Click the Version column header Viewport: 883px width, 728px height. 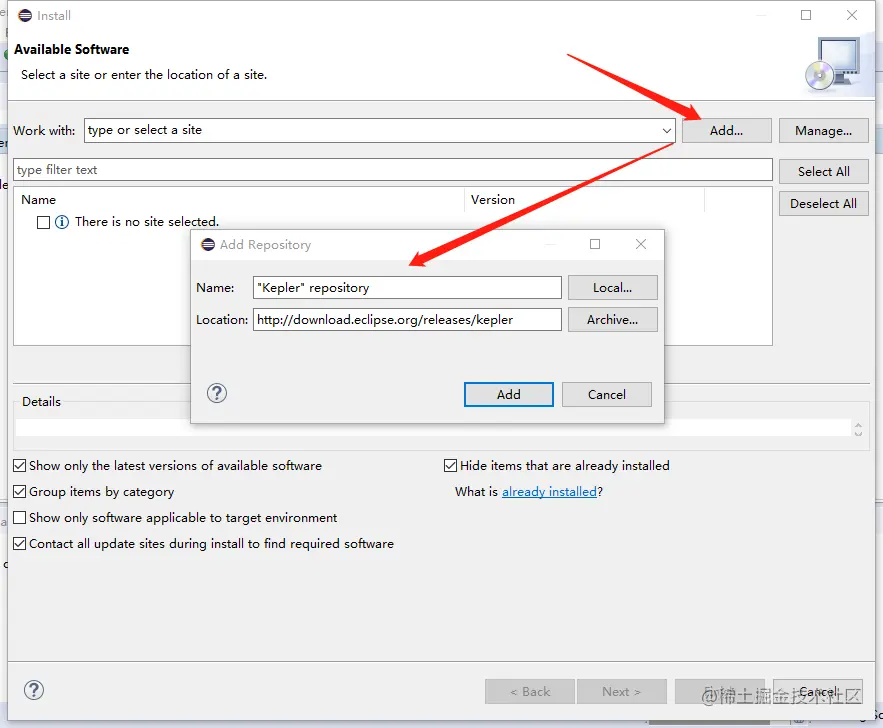click(493, 200)
